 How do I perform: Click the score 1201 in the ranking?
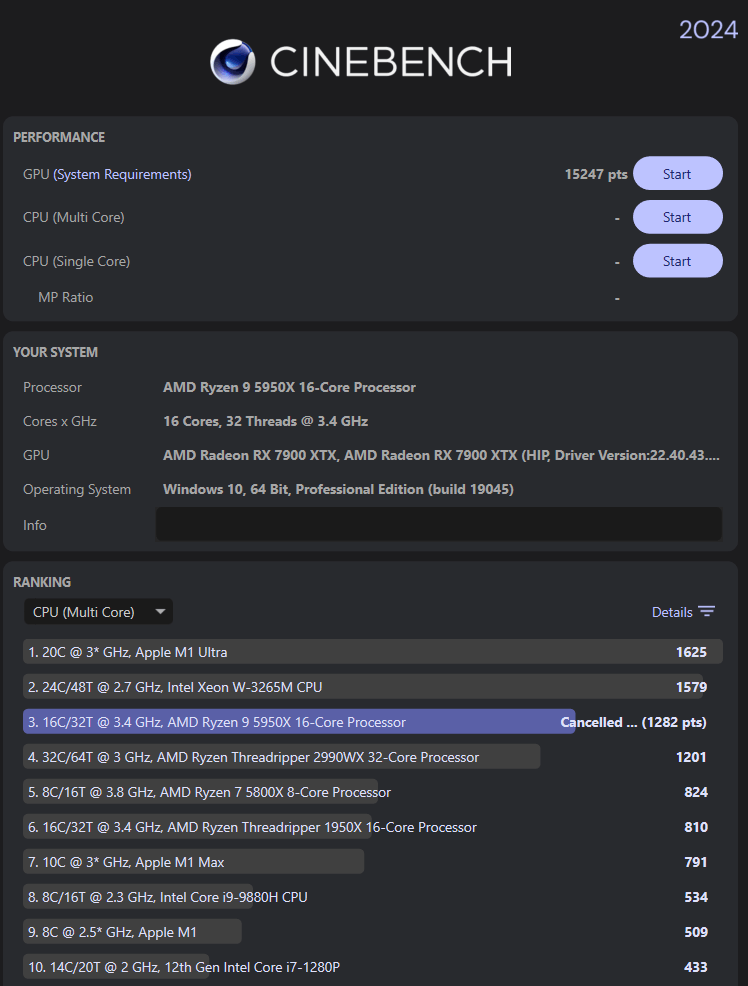coord(691,757)
